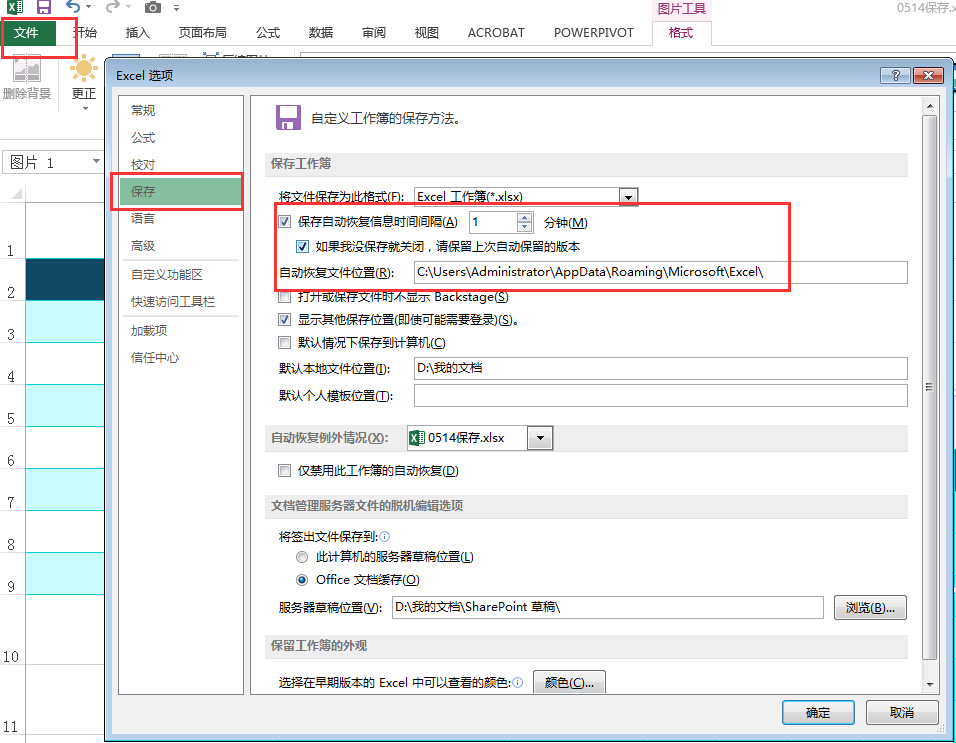
Task: Click the 自动恢复文件位置 path field
Action: (660, 272)
